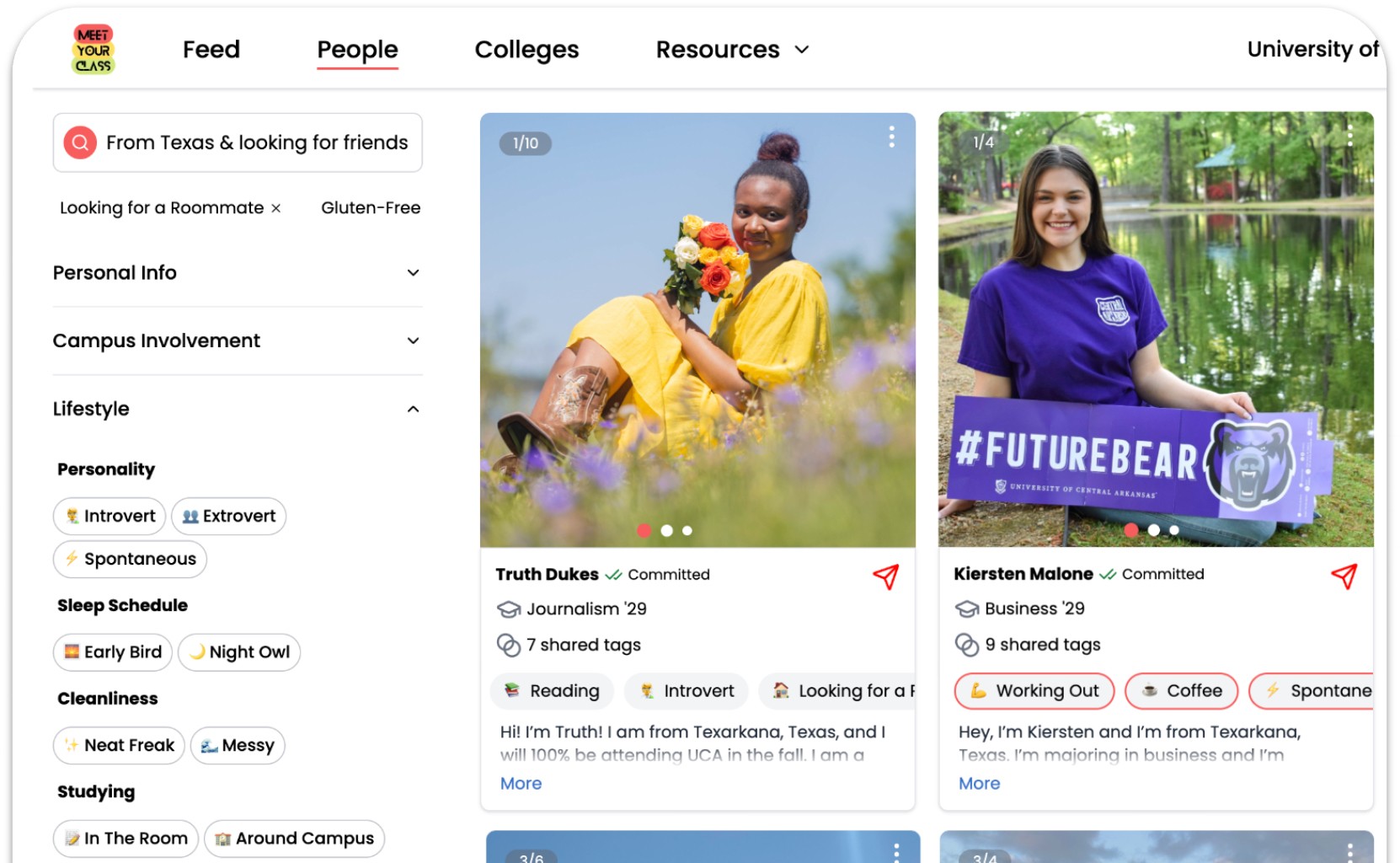The image size is (1400, 863).
Task: Select the first photo dot on Truth Dukes photo
Action: (644, 531)
